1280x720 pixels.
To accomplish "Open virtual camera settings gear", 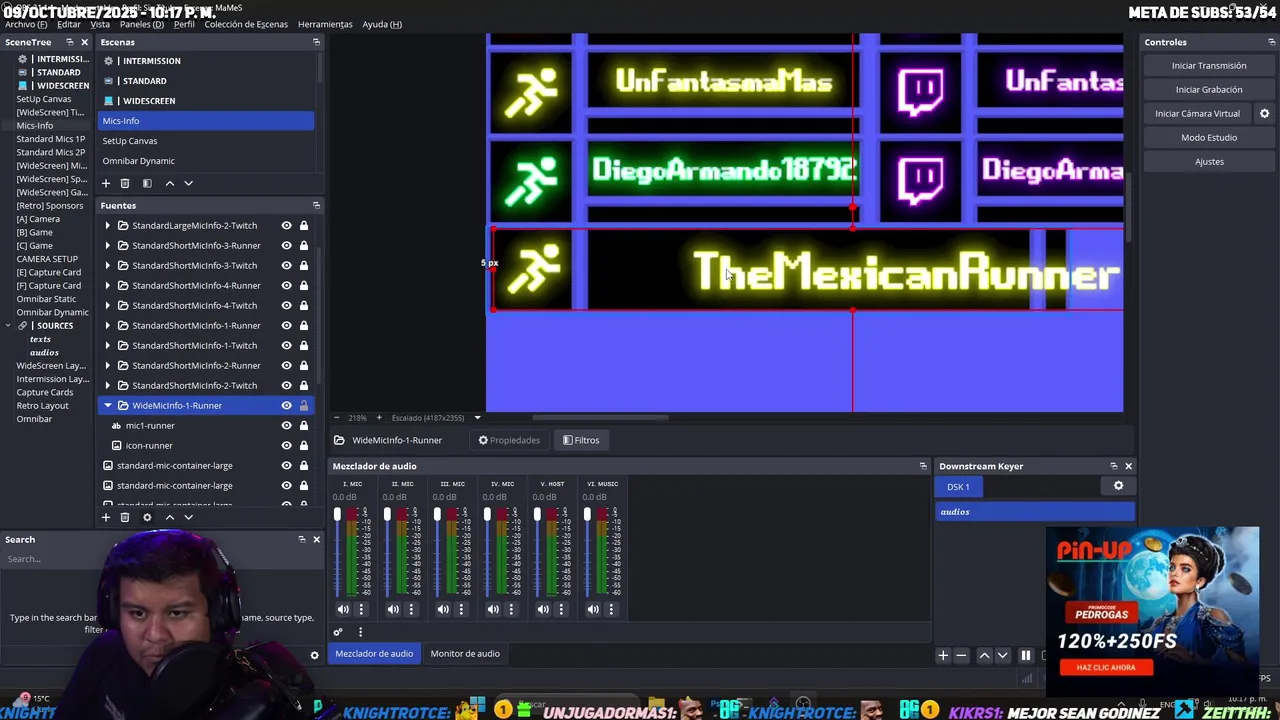I will pyautogui.click(x=1264, y=113).
